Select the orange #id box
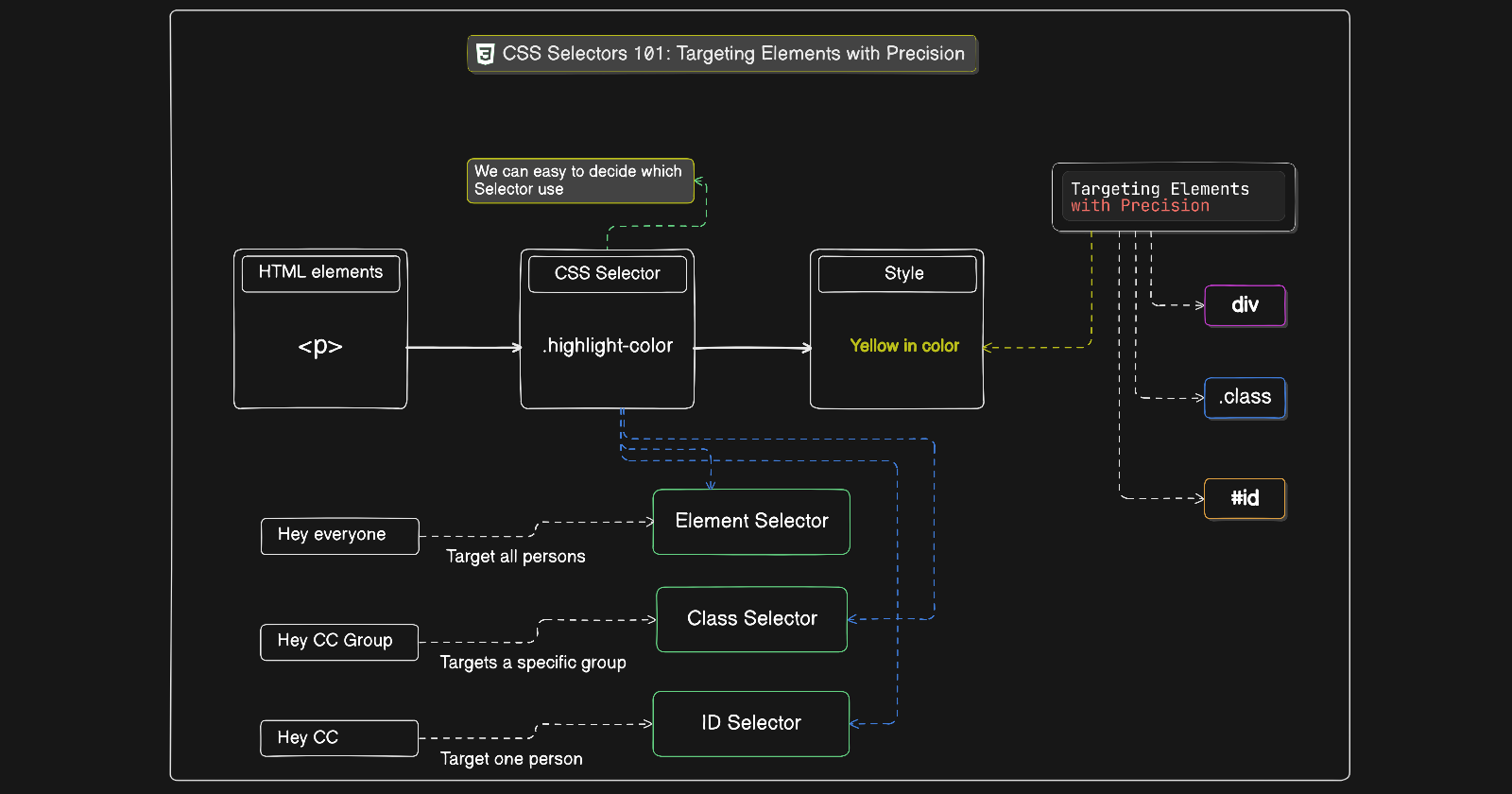Viewport: 1512px width, 794px height. click(1245, 498)
